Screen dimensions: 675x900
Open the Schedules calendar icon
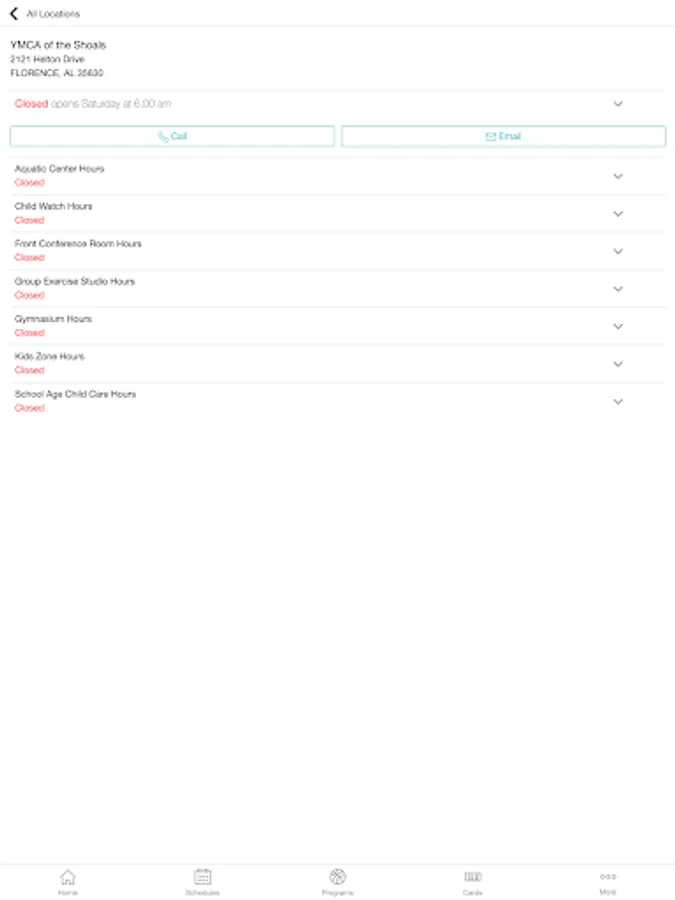203,876
